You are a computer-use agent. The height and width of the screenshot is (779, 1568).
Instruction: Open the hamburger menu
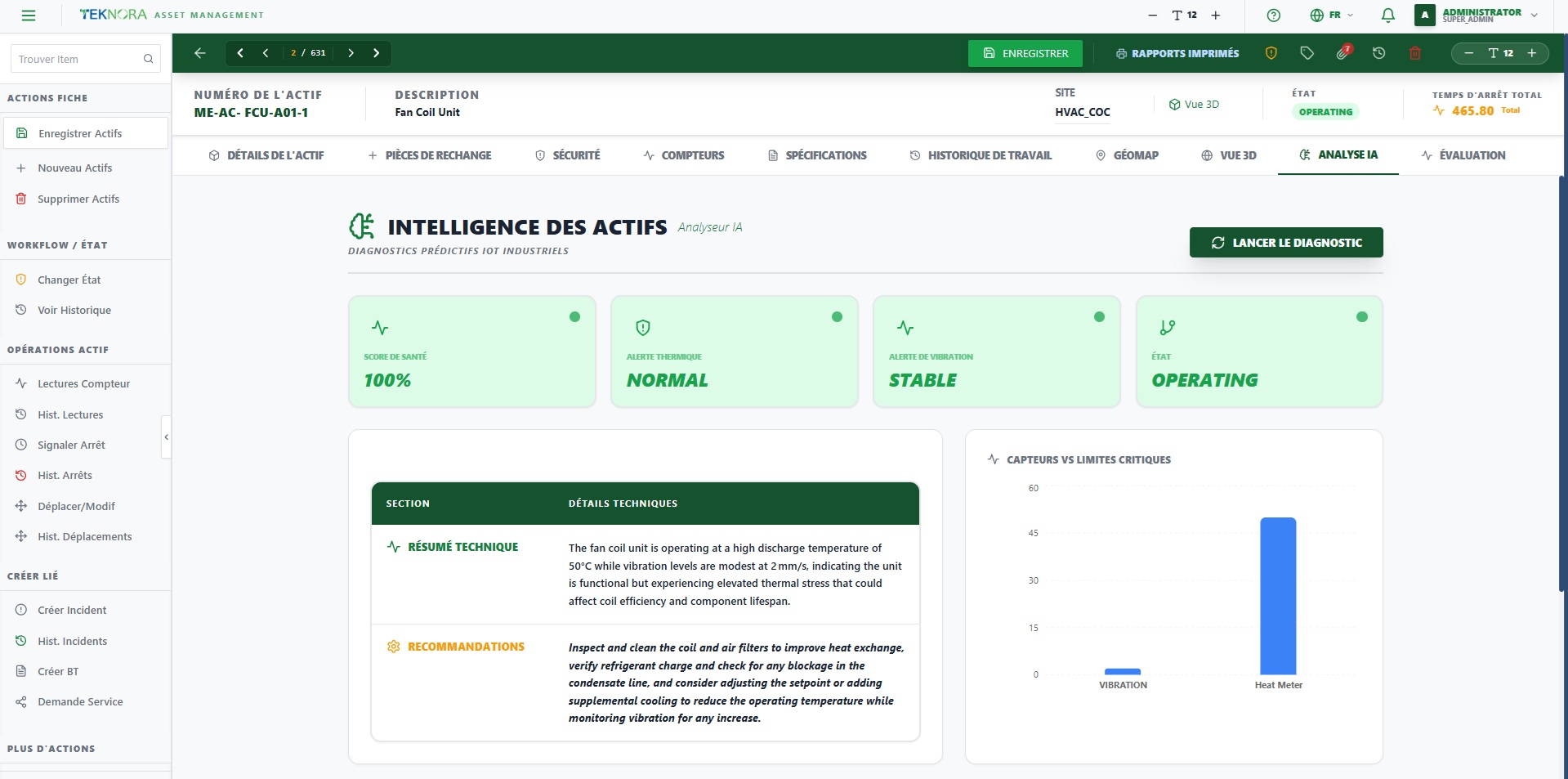click(29, 16)
